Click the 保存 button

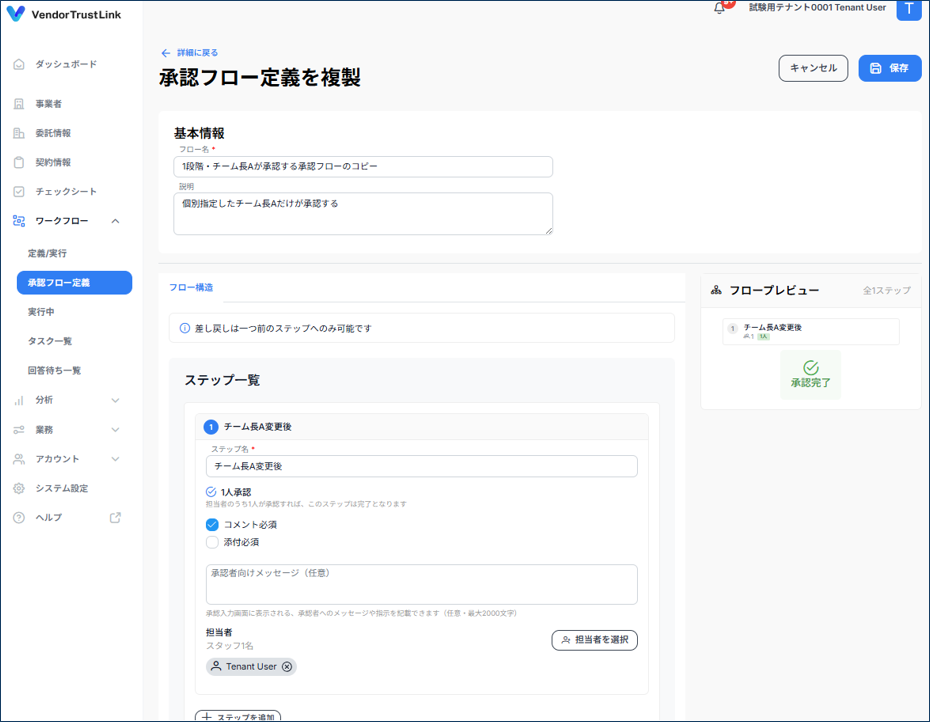tap(890, 68)
